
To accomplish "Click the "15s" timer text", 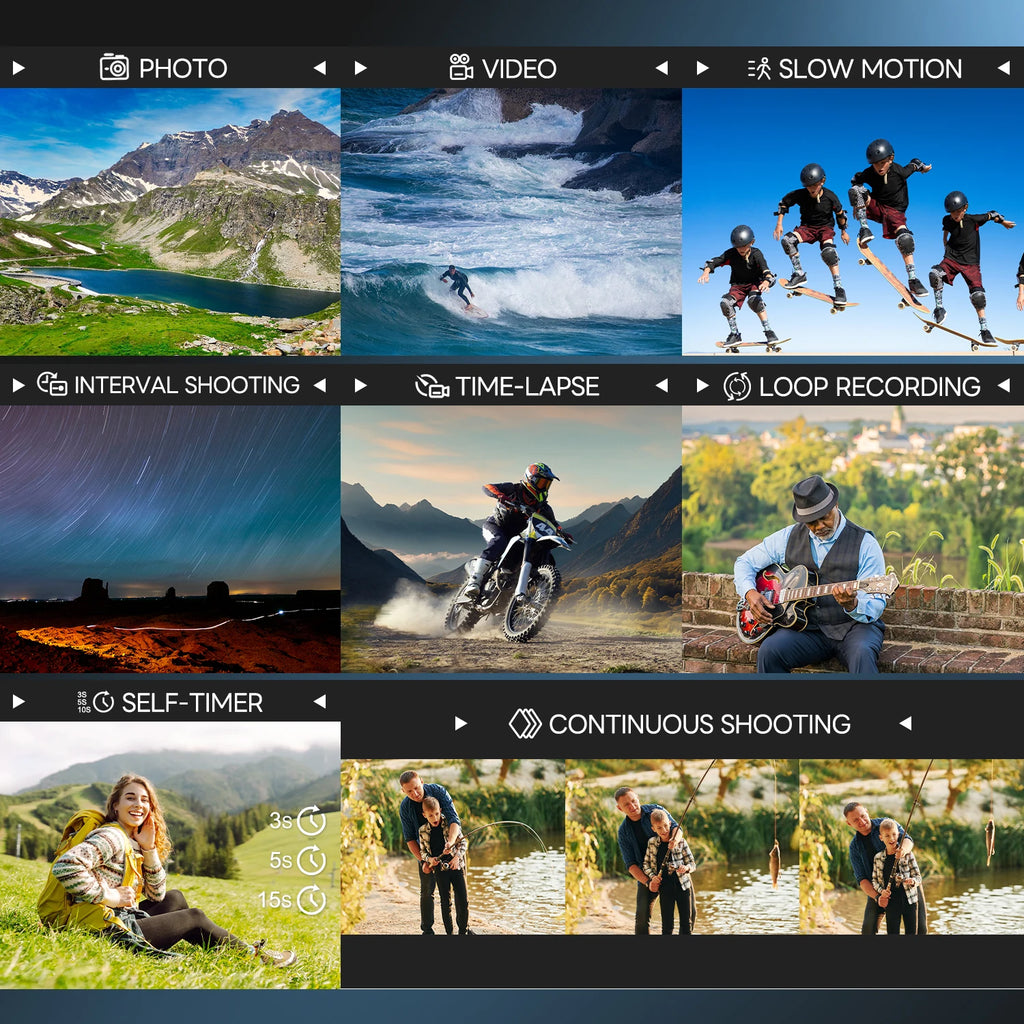I will [x=275, y=900].
